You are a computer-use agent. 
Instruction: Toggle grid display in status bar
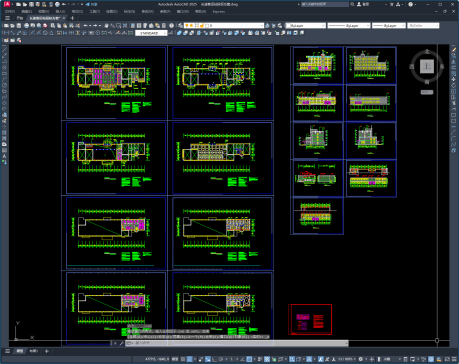[183, 359]
